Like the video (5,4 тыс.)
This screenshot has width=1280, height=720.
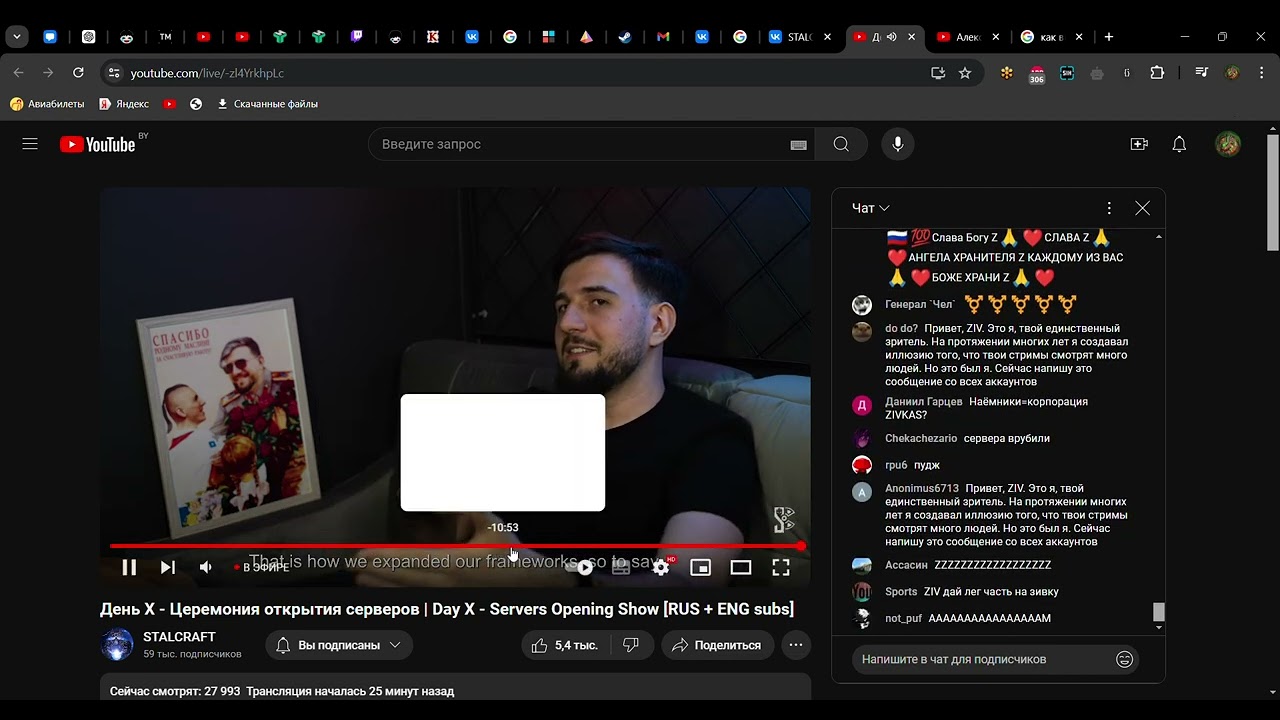[565, 645]
